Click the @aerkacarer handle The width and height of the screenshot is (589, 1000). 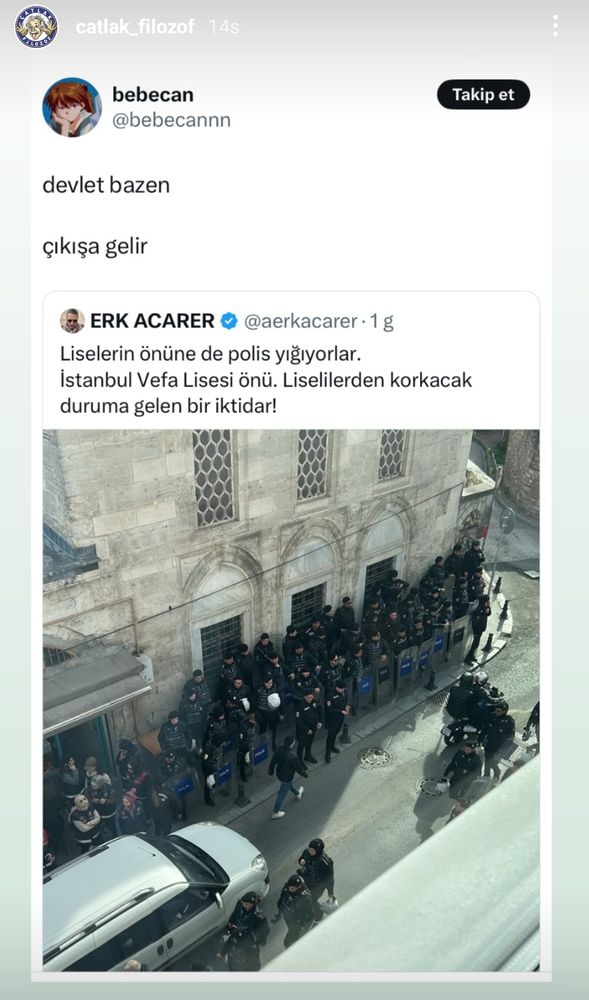click(x=300, y=321)
